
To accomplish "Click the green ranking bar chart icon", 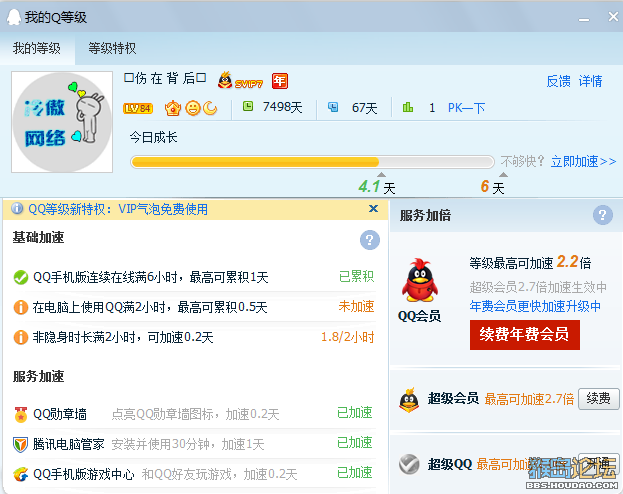I will pos(408,107).
